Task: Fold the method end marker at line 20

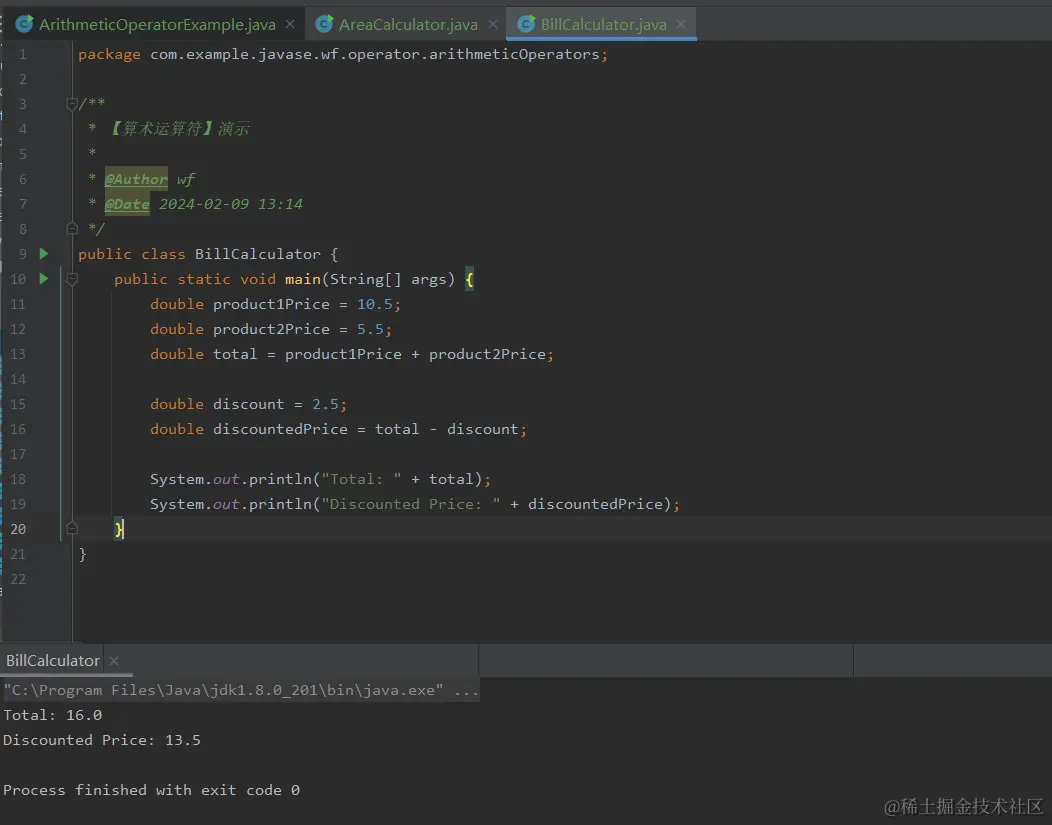Action: [x=72, y=529]
